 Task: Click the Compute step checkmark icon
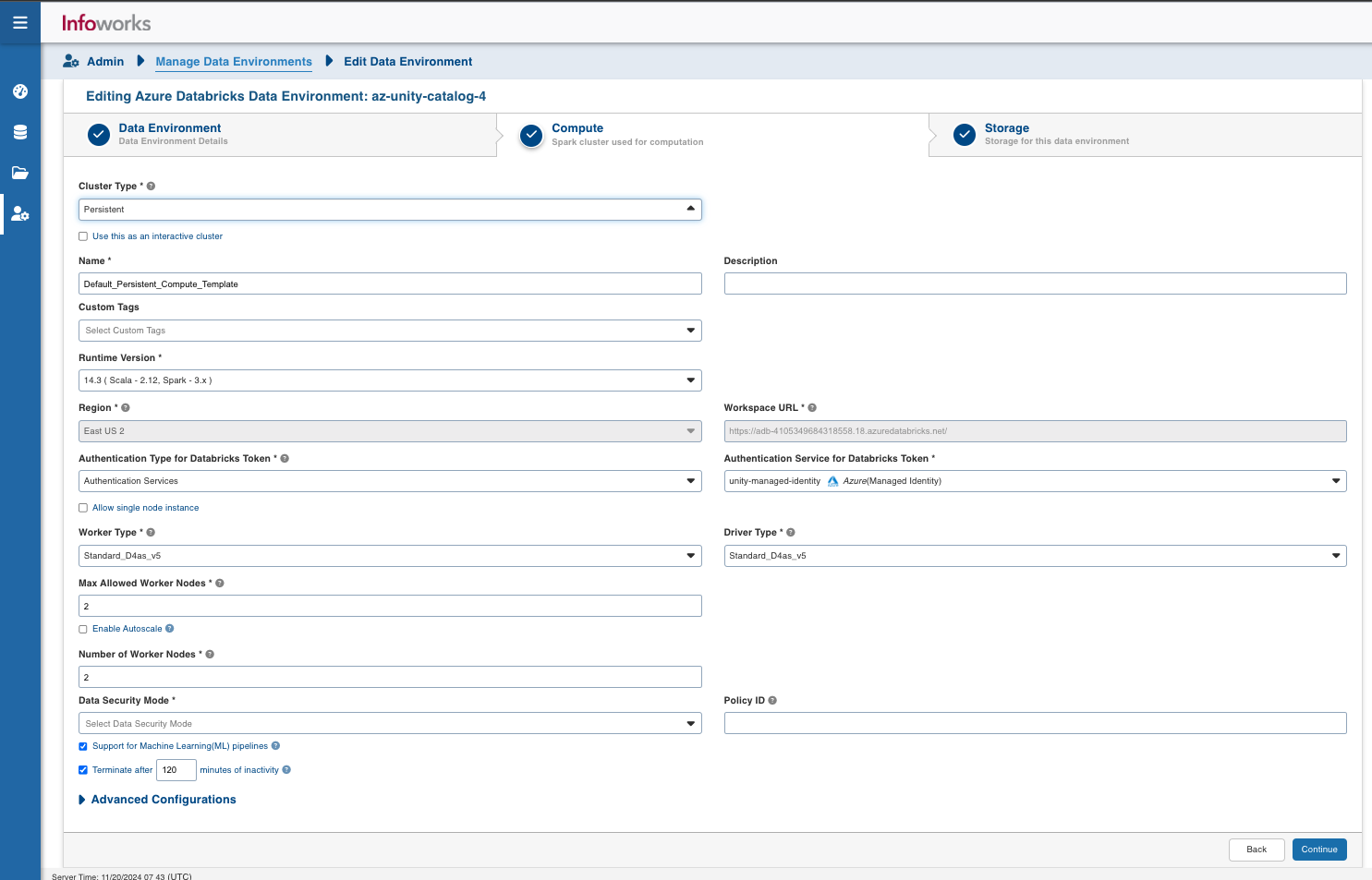[x=531, y=135]
